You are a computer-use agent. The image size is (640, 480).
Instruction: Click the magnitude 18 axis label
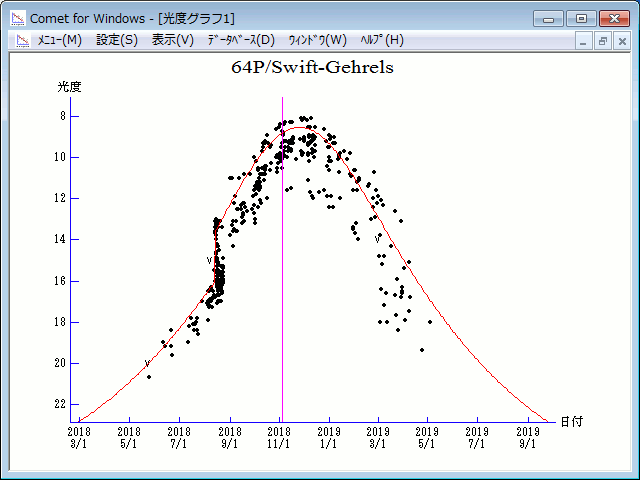pyautogui.click(x=60, y=322)
